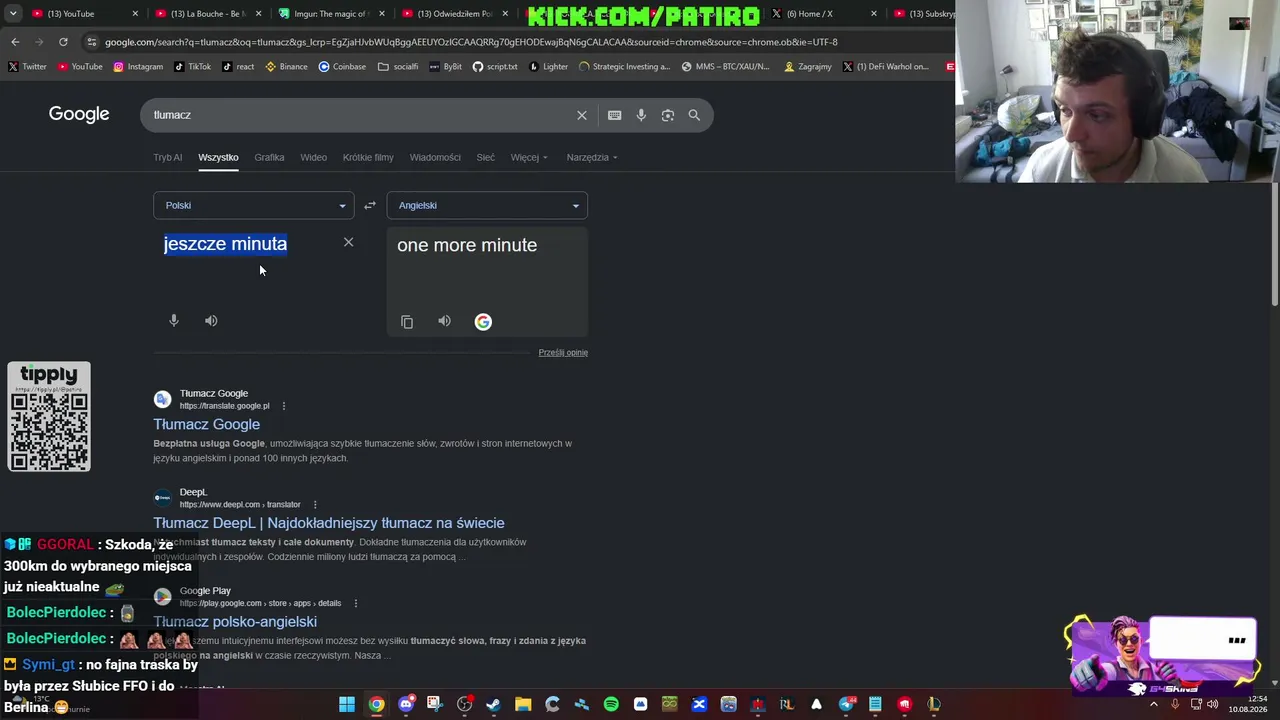Start voice search with microphone icon
The height and width of the screenshot is (720, 1280).
click(x=641, y=115)
